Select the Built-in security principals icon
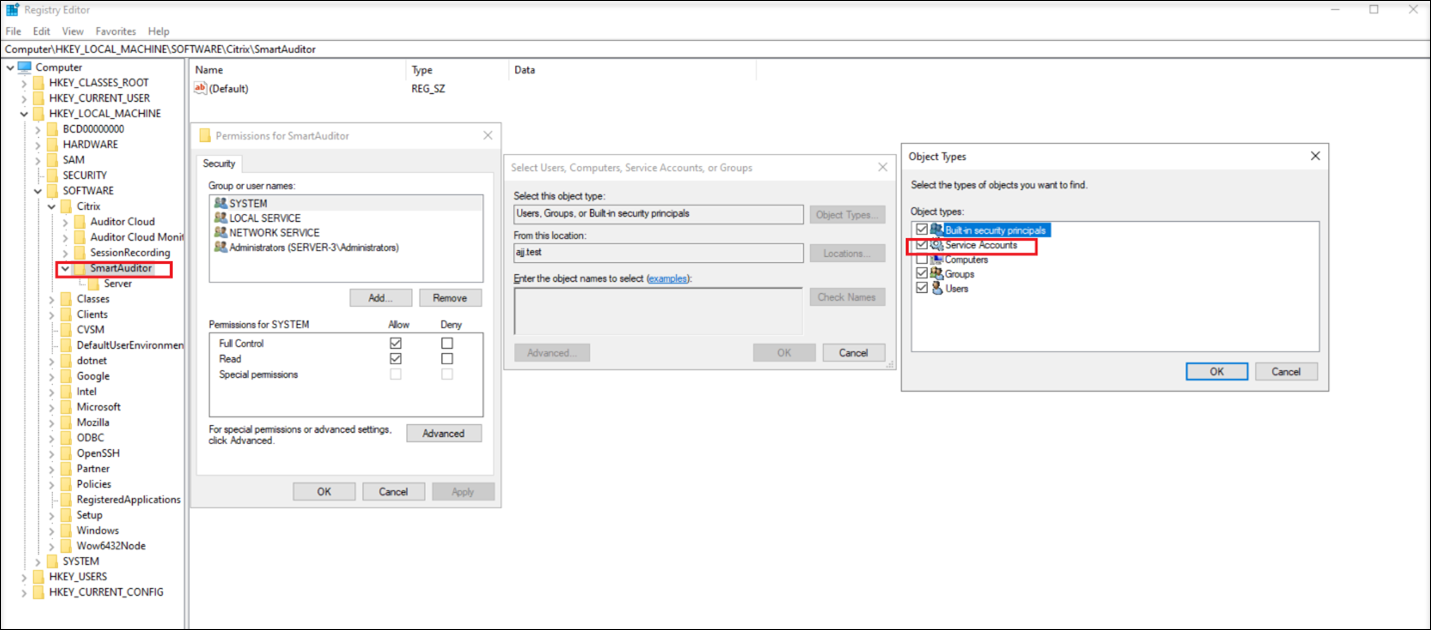The height and width of the screenshot is (630, 1431). coord(938,229)
